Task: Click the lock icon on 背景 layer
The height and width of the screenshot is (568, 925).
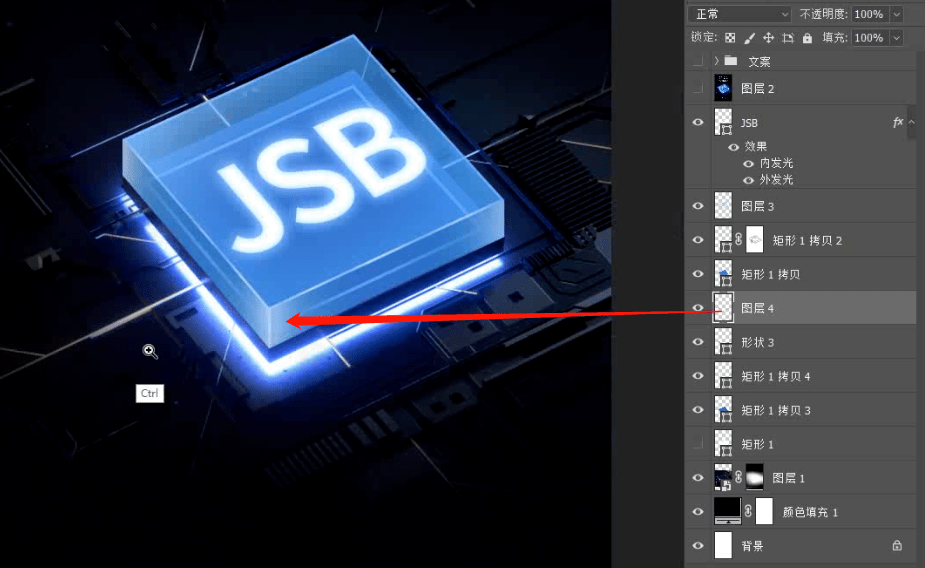Action: click(897, 546)
